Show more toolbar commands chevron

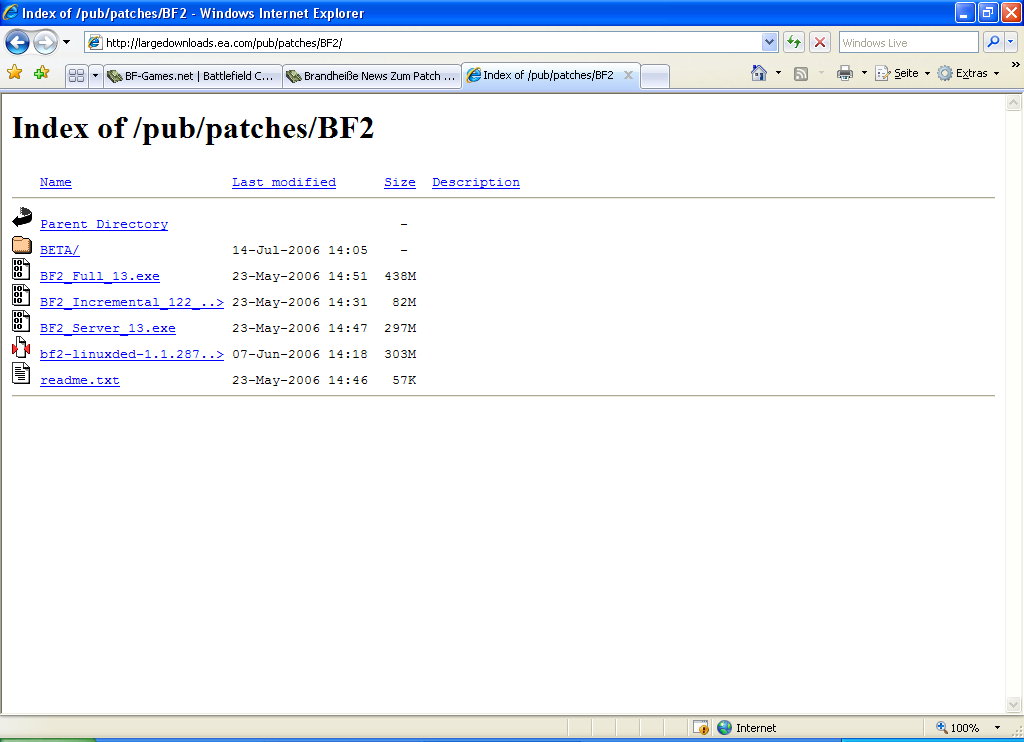point(1016,64)
